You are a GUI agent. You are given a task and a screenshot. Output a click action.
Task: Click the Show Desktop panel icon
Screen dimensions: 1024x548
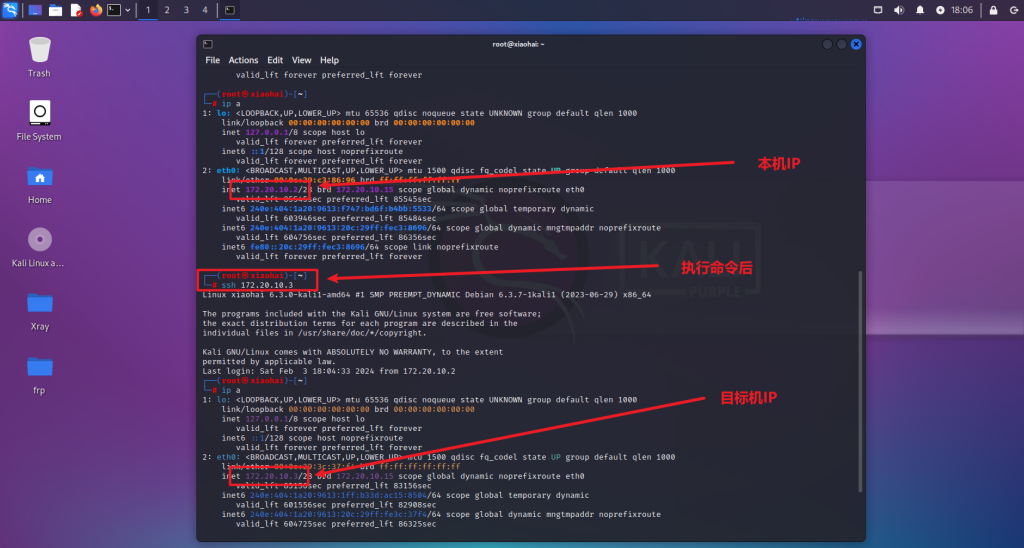35,10
